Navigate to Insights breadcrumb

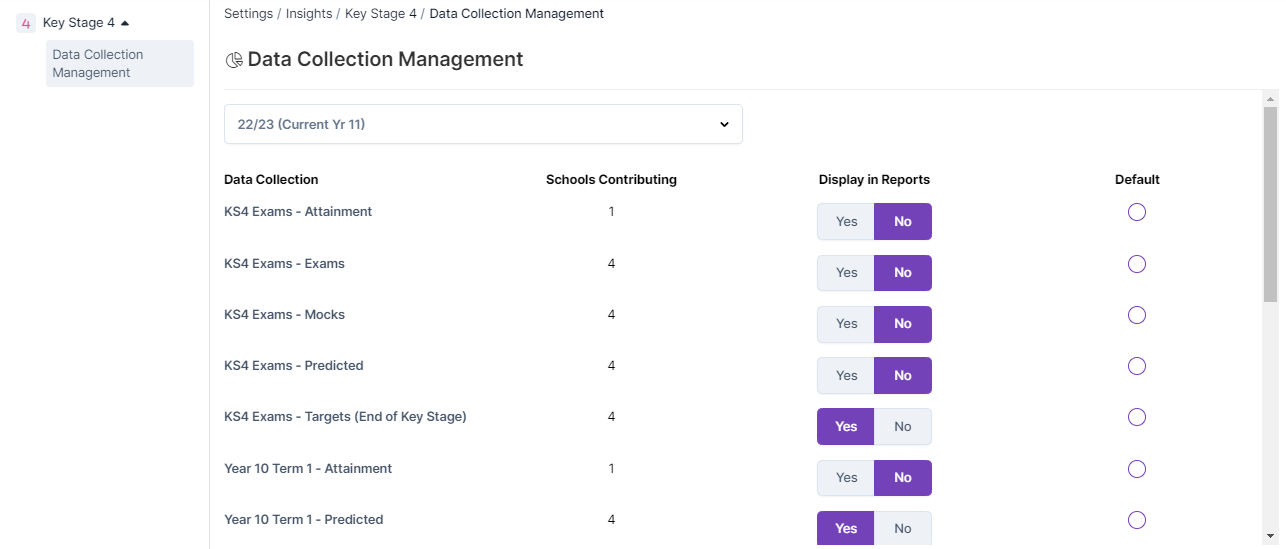(308, 14)
